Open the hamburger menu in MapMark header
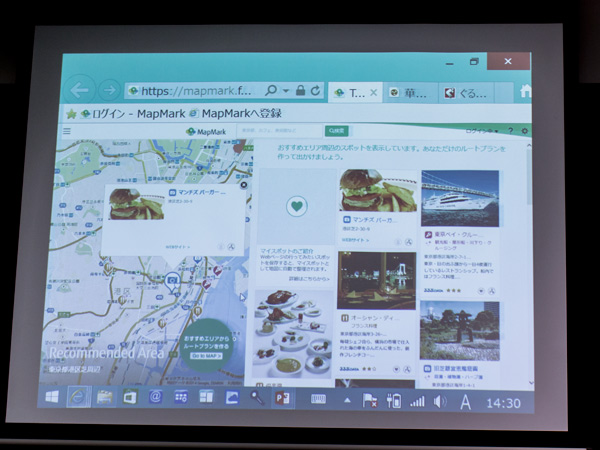 coord(67,131)
